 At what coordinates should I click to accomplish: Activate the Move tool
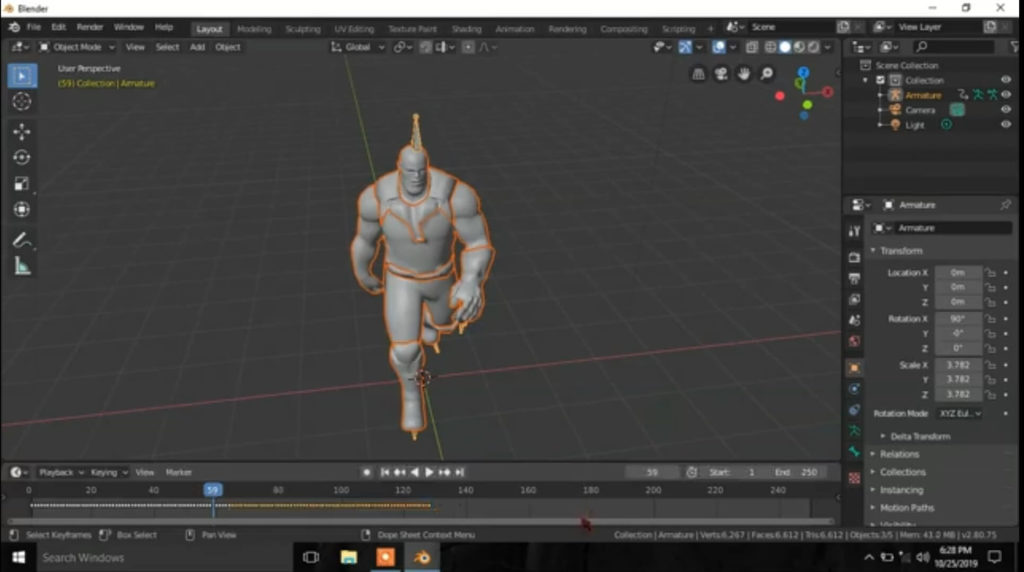tap(22, 132)
